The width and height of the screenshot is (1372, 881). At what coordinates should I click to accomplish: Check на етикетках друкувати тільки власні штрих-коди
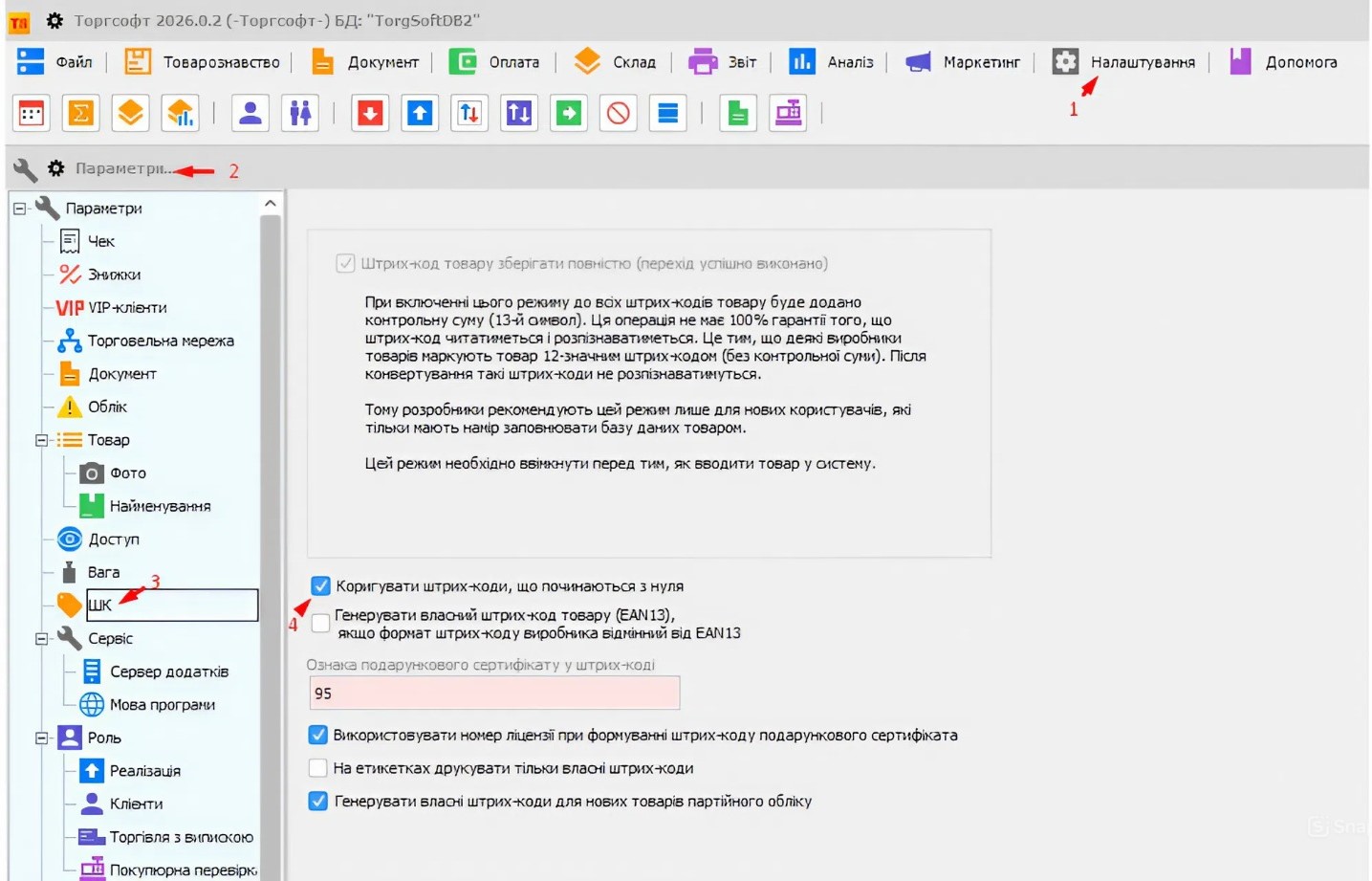(317, 767)
